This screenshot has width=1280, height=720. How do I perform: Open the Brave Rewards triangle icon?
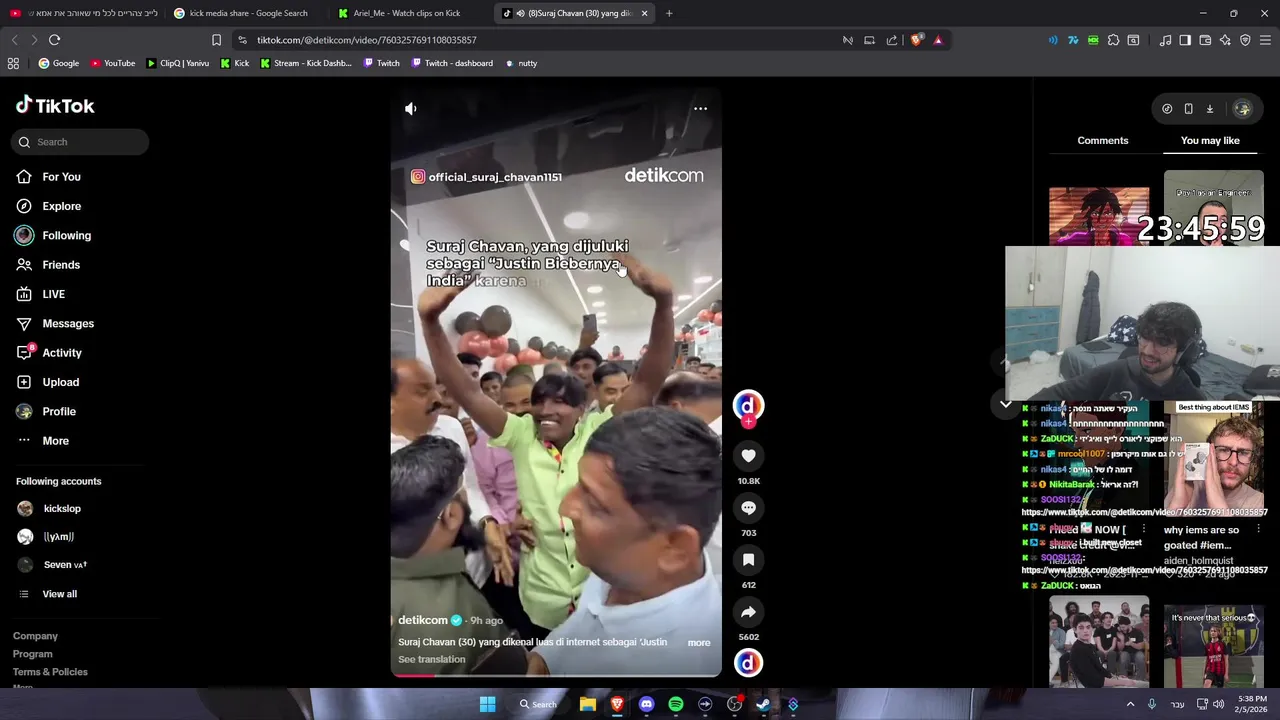938,40
